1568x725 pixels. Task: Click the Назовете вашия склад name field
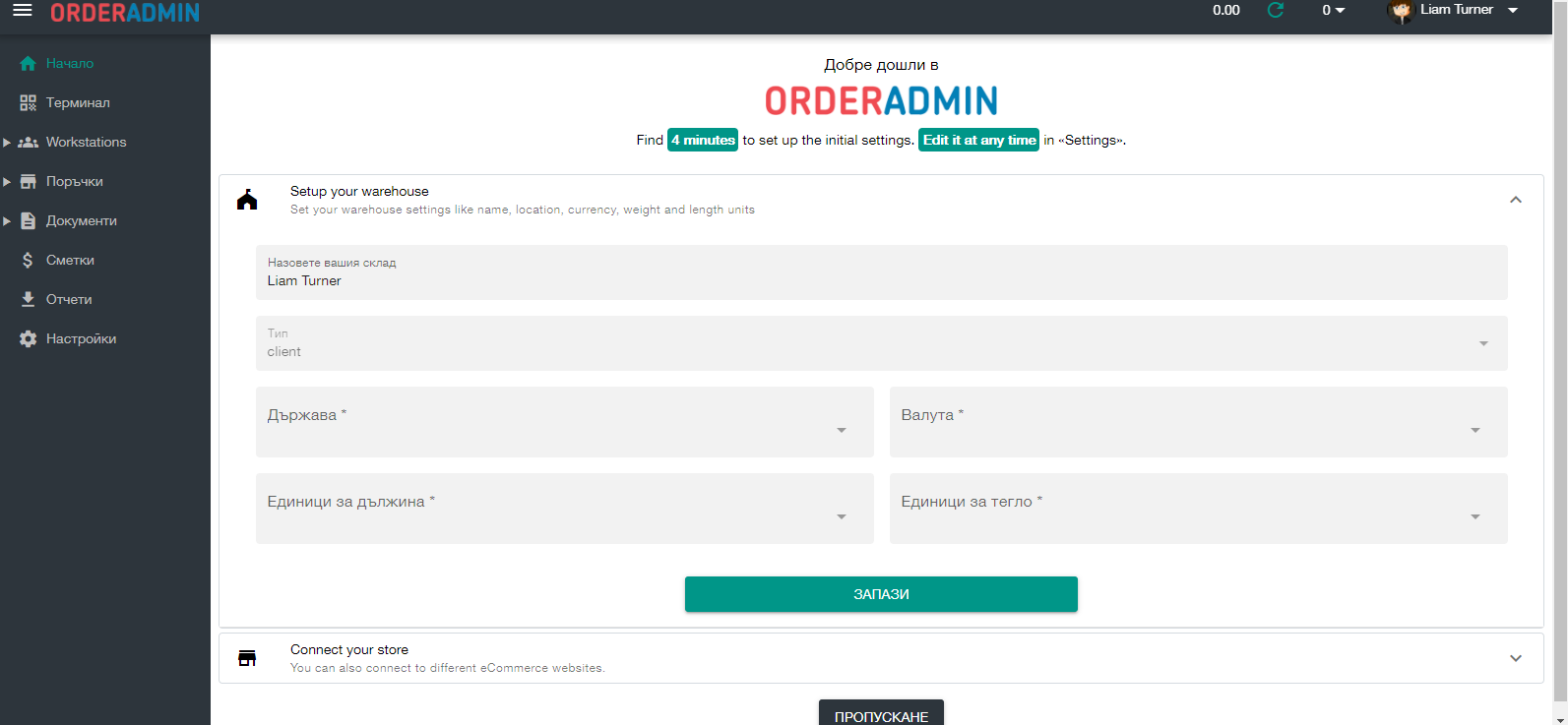pyautogui.click(x=881, y=272)
